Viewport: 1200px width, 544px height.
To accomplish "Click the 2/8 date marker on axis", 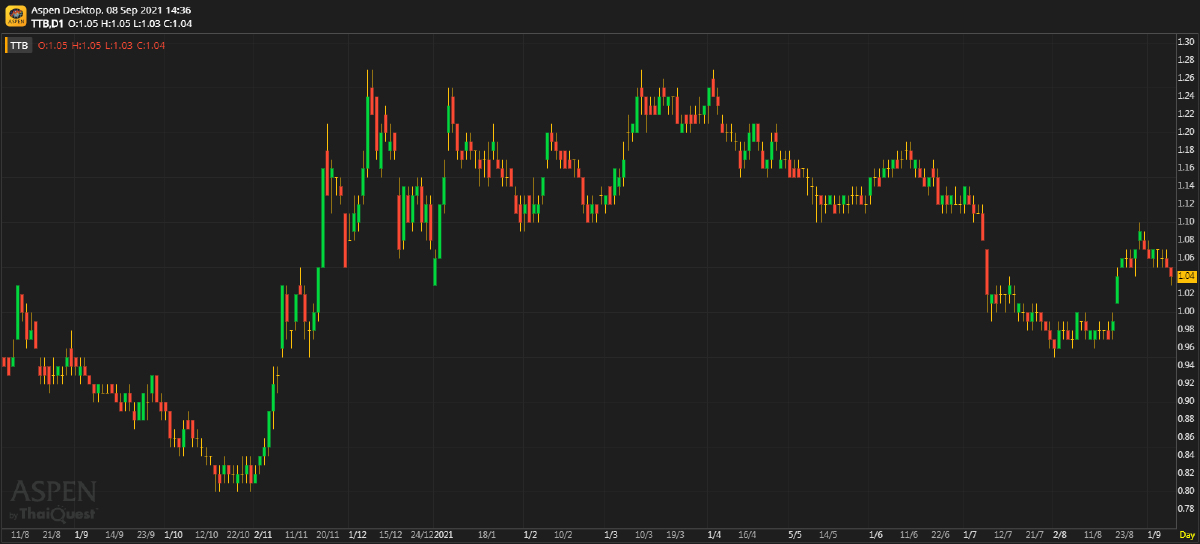I will tap(1060, 536).
